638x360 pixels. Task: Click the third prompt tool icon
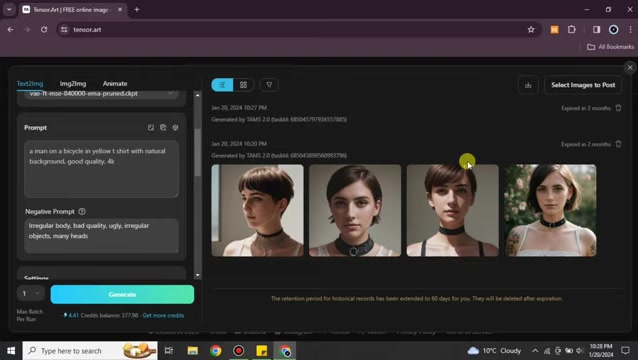(175, 128)
